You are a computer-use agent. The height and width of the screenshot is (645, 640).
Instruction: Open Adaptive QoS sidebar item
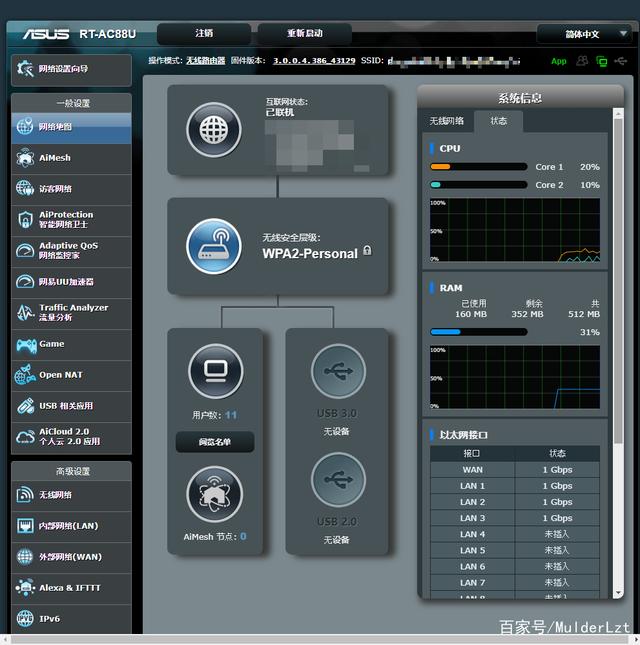click(x=72, y=251)
